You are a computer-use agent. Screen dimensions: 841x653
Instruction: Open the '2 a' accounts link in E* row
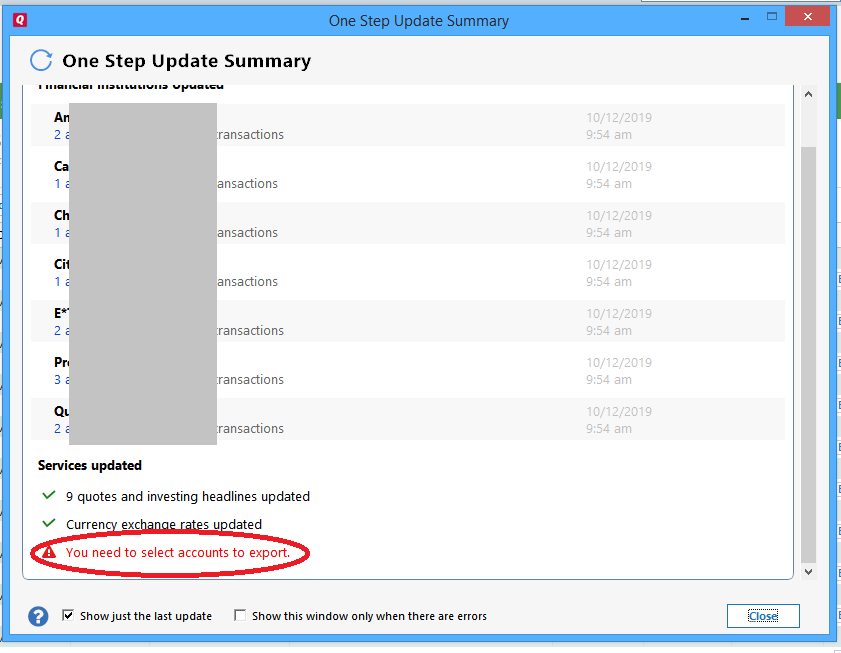tap(62, 331)
